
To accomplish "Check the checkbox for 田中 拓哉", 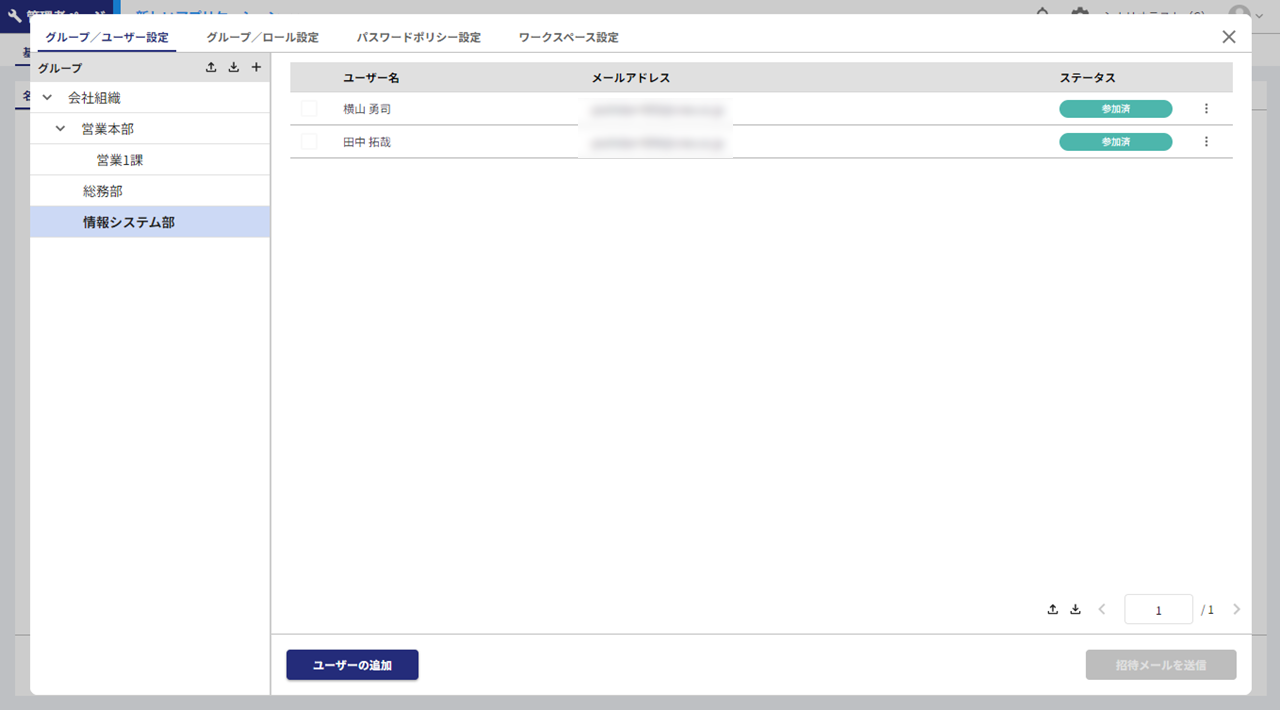I will pyautogui.click(x=309, y=142).
